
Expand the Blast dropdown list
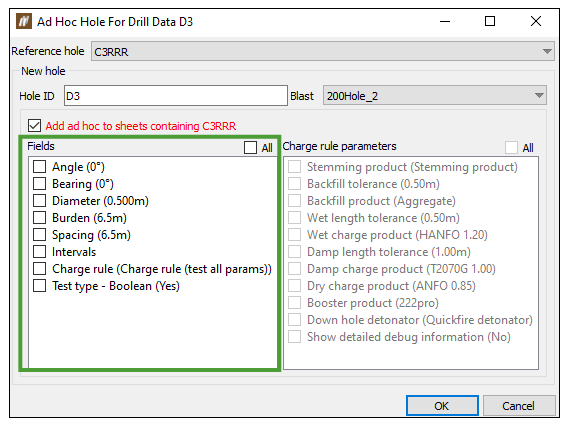tap(435, 96)
